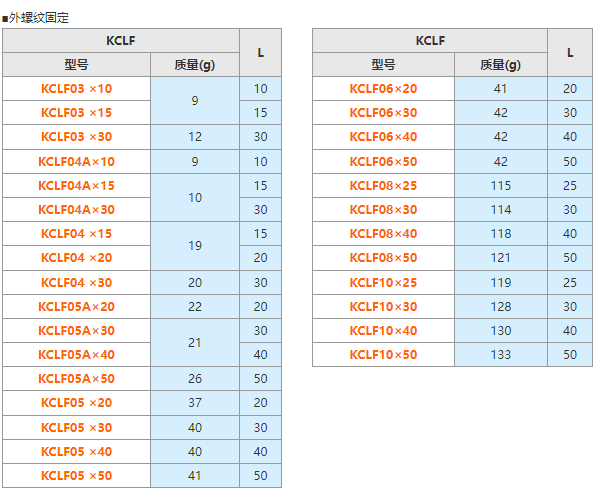Click the KCLF03 ×30 model link

pos(76,137)
